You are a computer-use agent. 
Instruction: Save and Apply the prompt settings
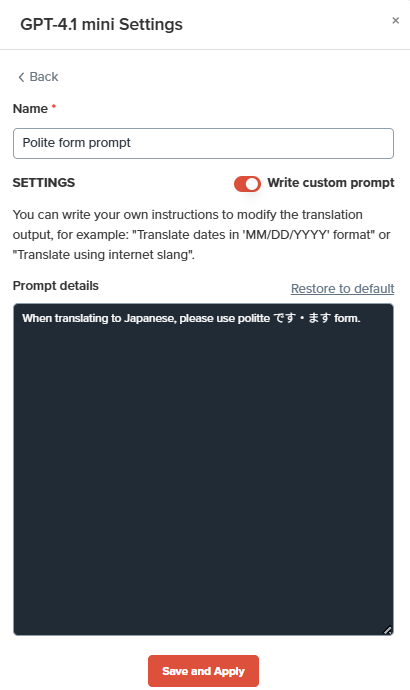(203, 671)
